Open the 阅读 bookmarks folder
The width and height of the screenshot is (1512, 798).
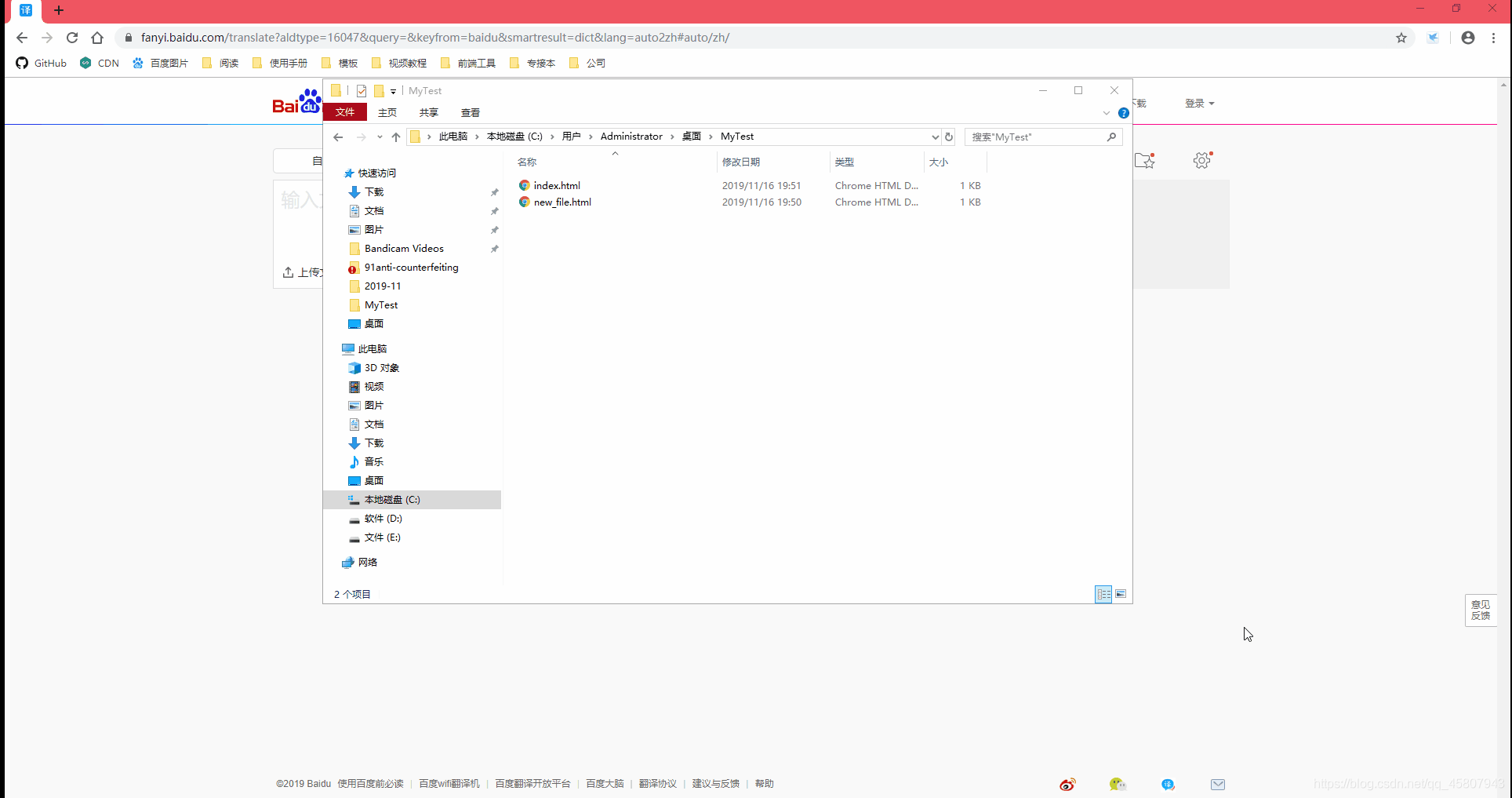point(220,63)
